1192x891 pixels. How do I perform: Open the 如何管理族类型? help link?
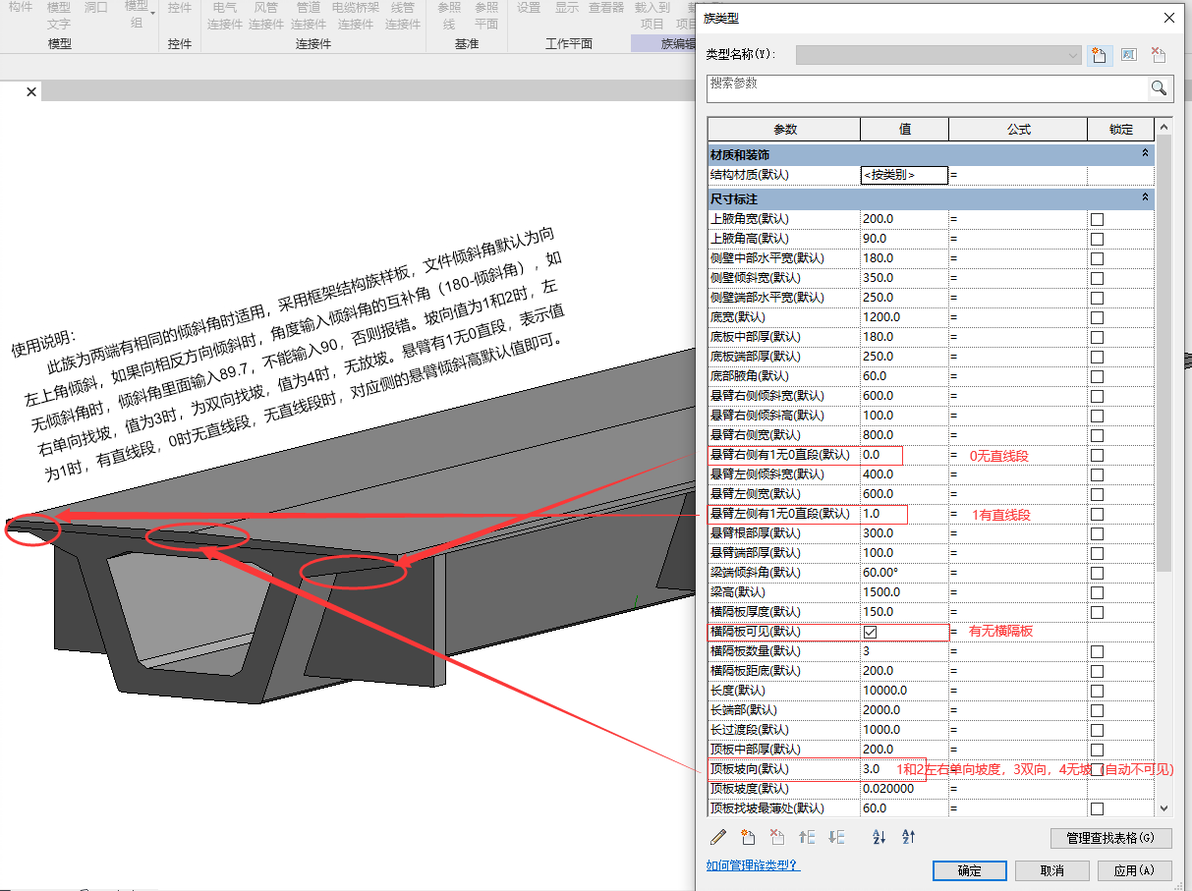click(x=753, y=865)
